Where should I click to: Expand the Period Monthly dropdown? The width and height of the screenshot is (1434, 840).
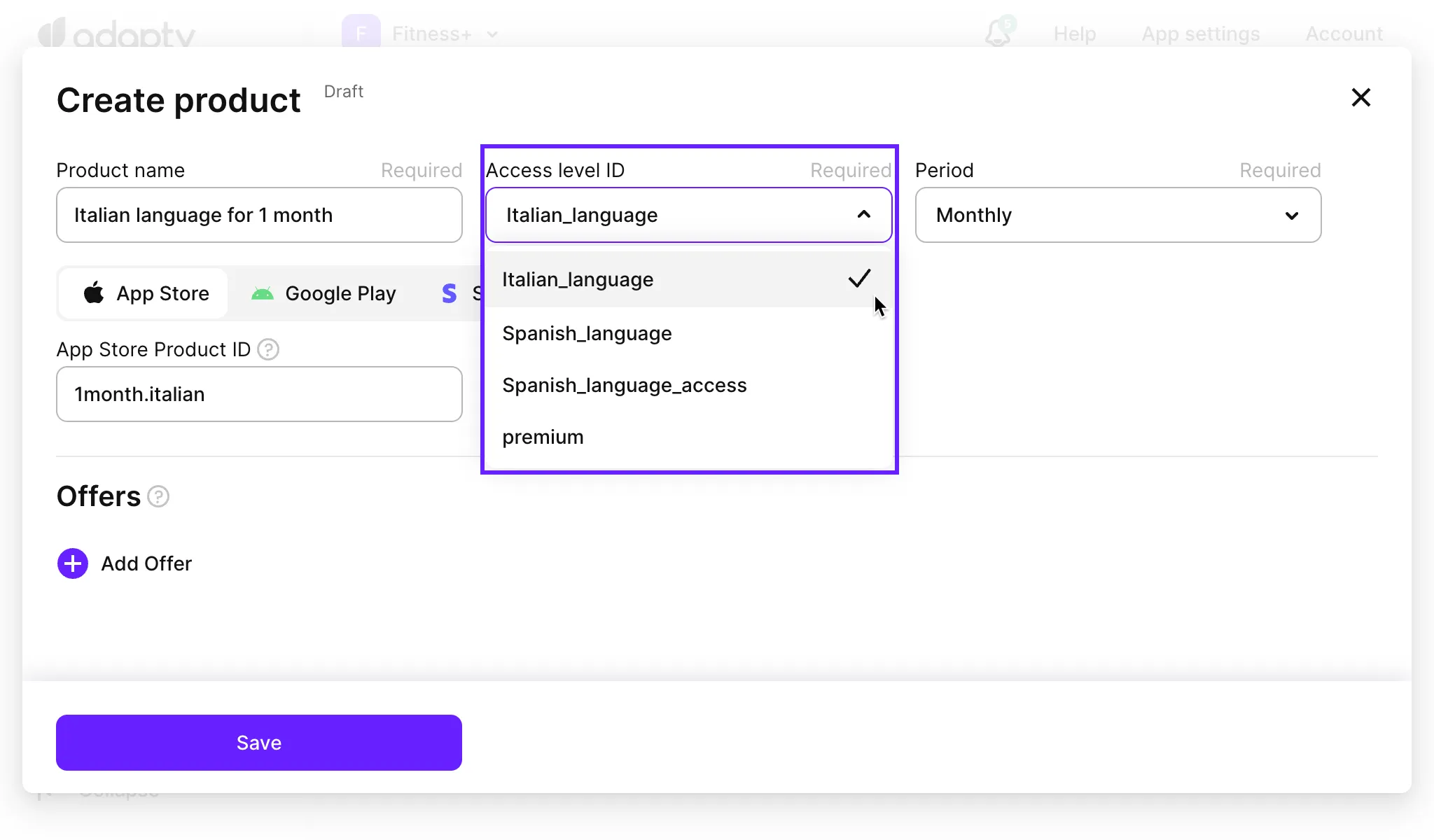[1291, 216]
